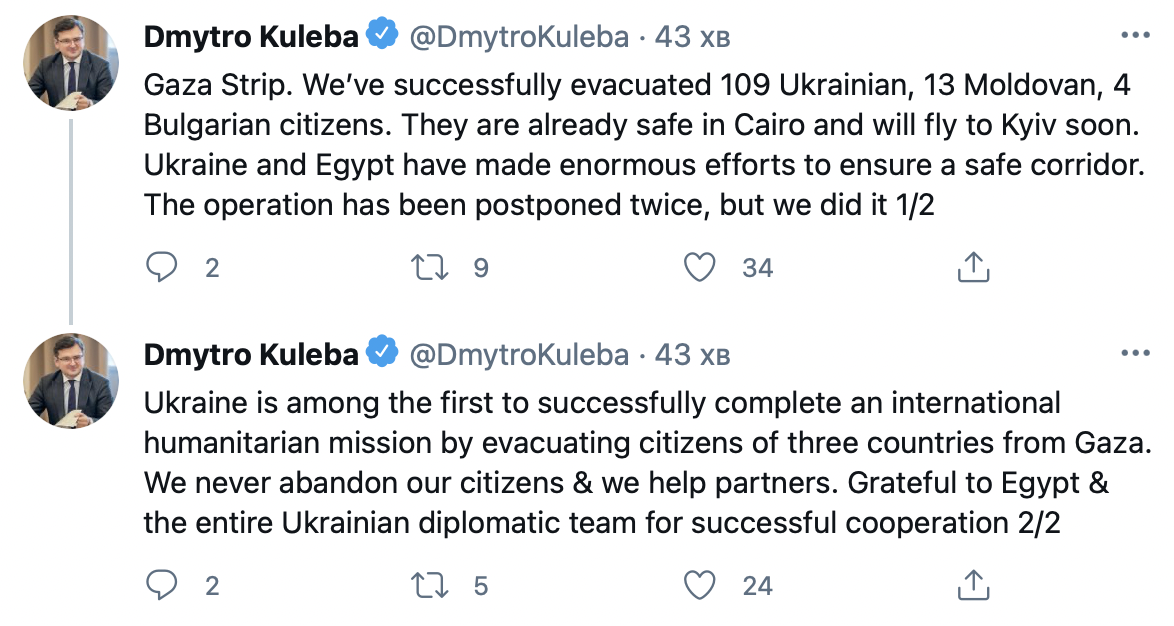Open Dmytro Kuleba's avatar on second tweet
The image size is (1174, 626).
point(70,382)
